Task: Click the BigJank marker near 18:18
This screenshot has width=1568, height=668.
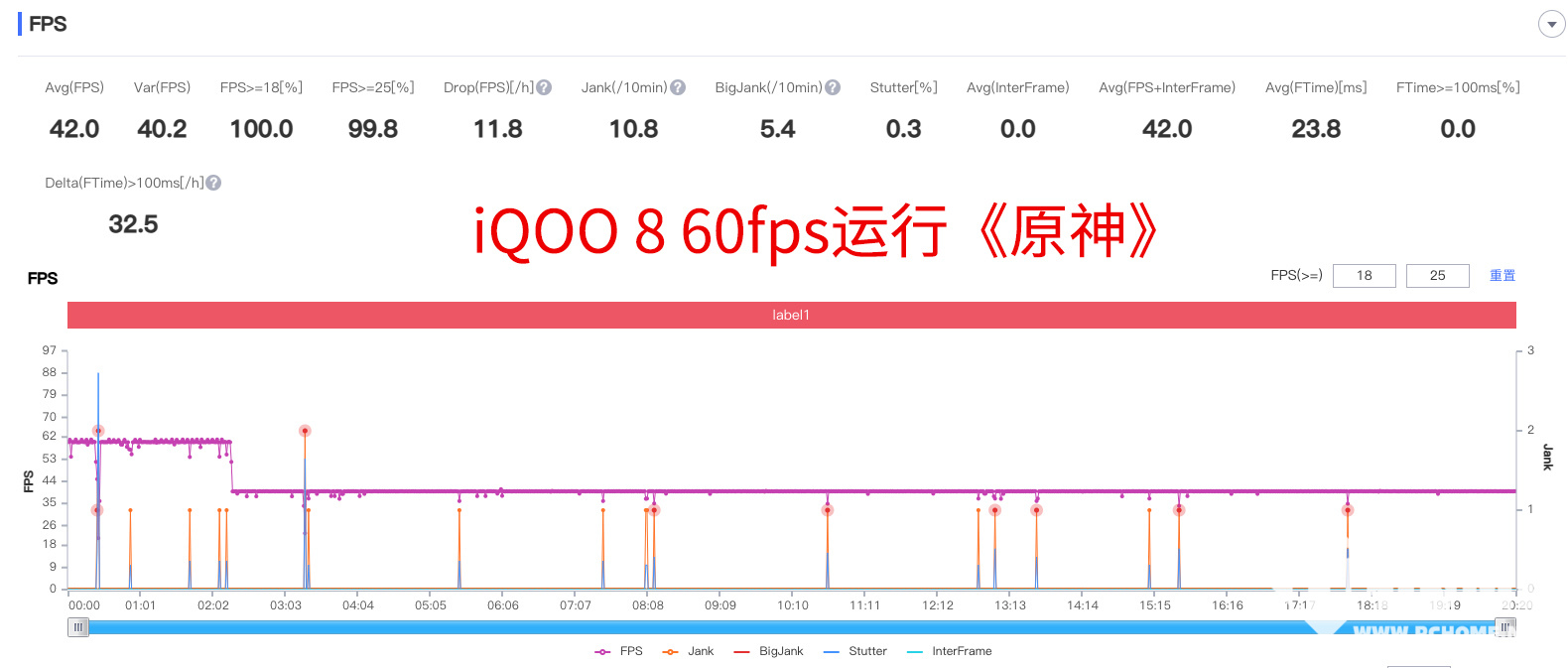Action: pyautogui.click(x=1348, y=510)
